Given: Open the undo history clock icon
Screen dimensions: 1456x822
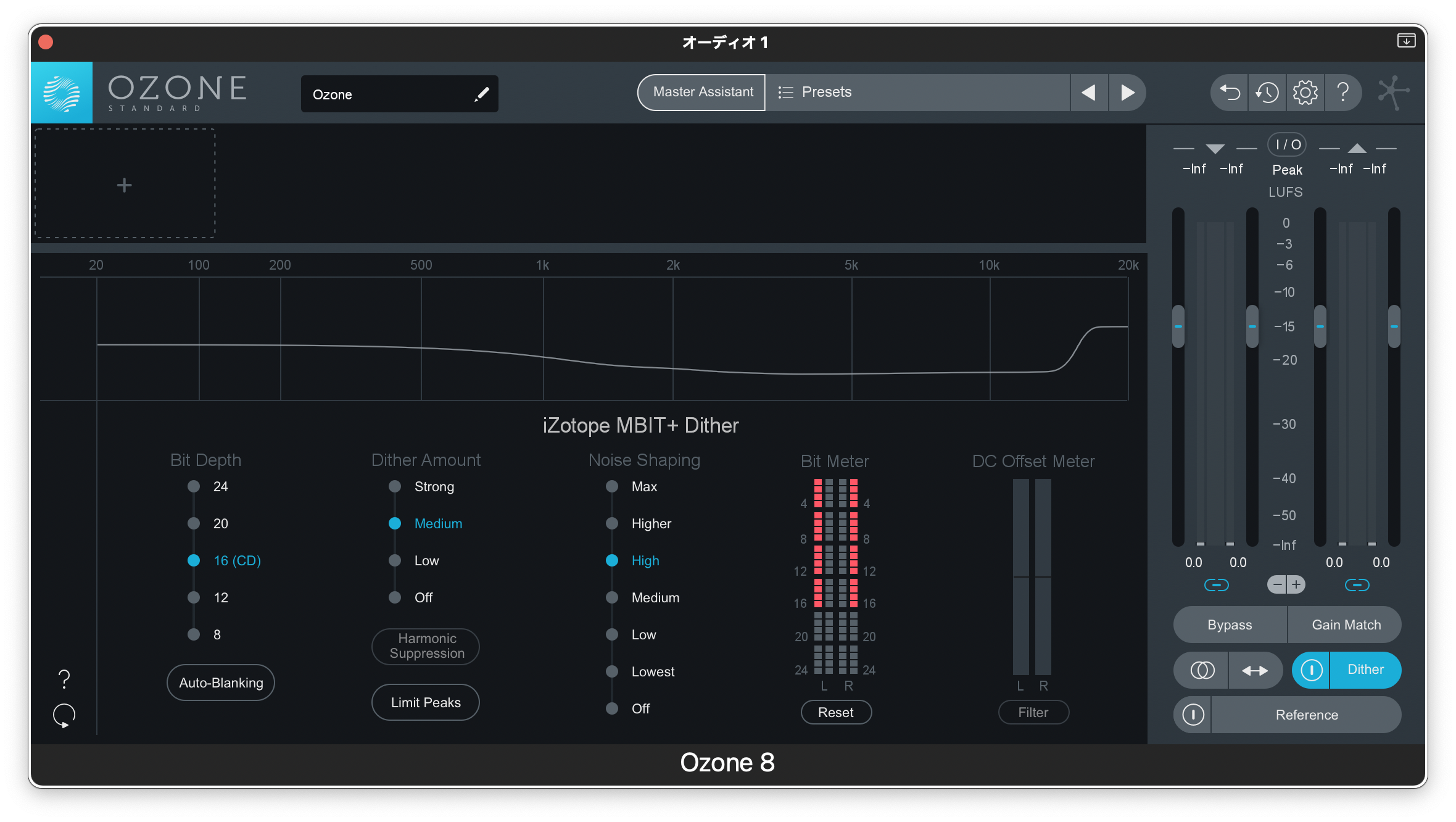Looking at the screenshot, I should [x=1267, y=93].
